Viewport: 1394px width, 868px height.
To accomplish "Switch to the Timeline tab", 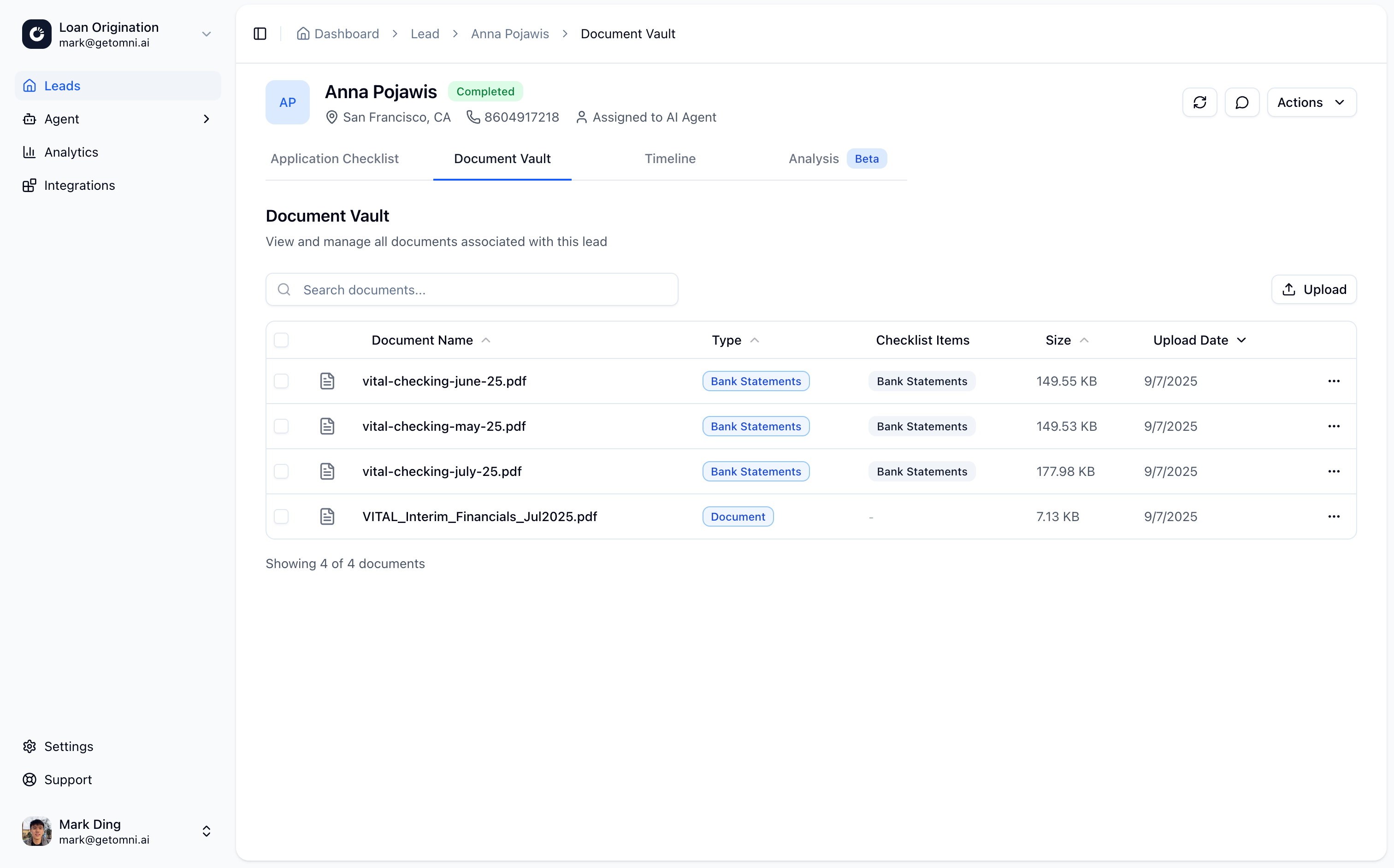I will tap(670, 158).
